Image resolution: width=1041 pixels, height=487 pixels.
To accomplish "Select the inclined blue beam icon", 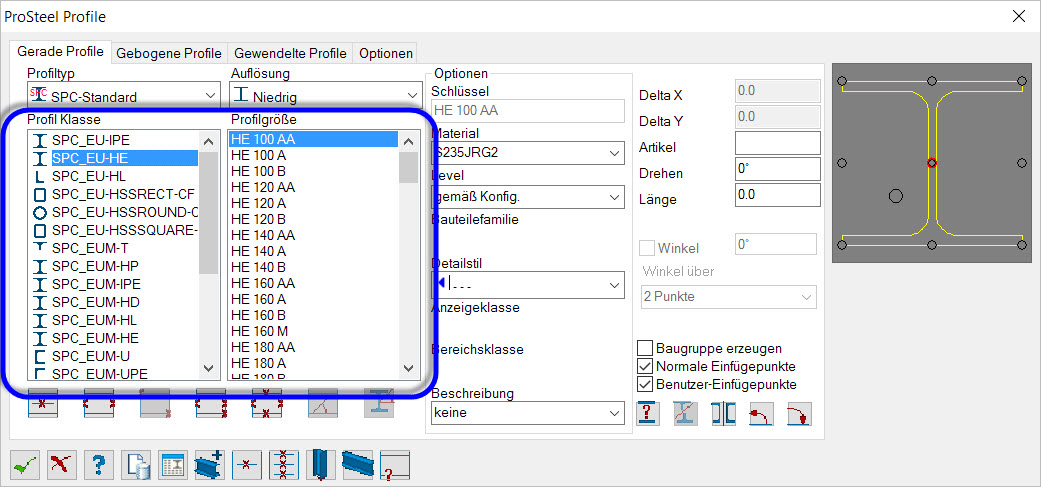I will click(357, 465).
